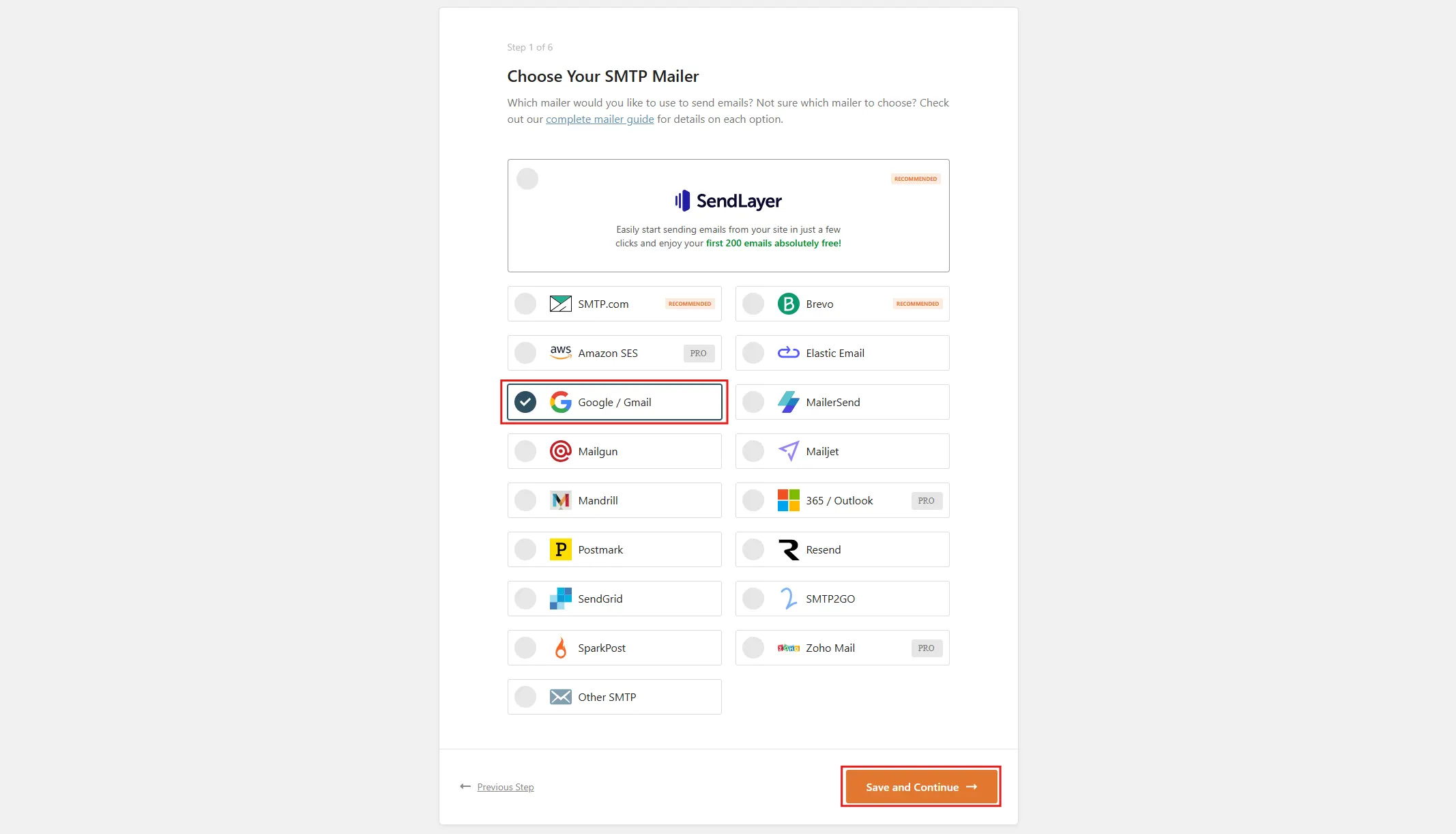Click the Elastic Email label text
The image size is (1456, 834).
[835, 353]
